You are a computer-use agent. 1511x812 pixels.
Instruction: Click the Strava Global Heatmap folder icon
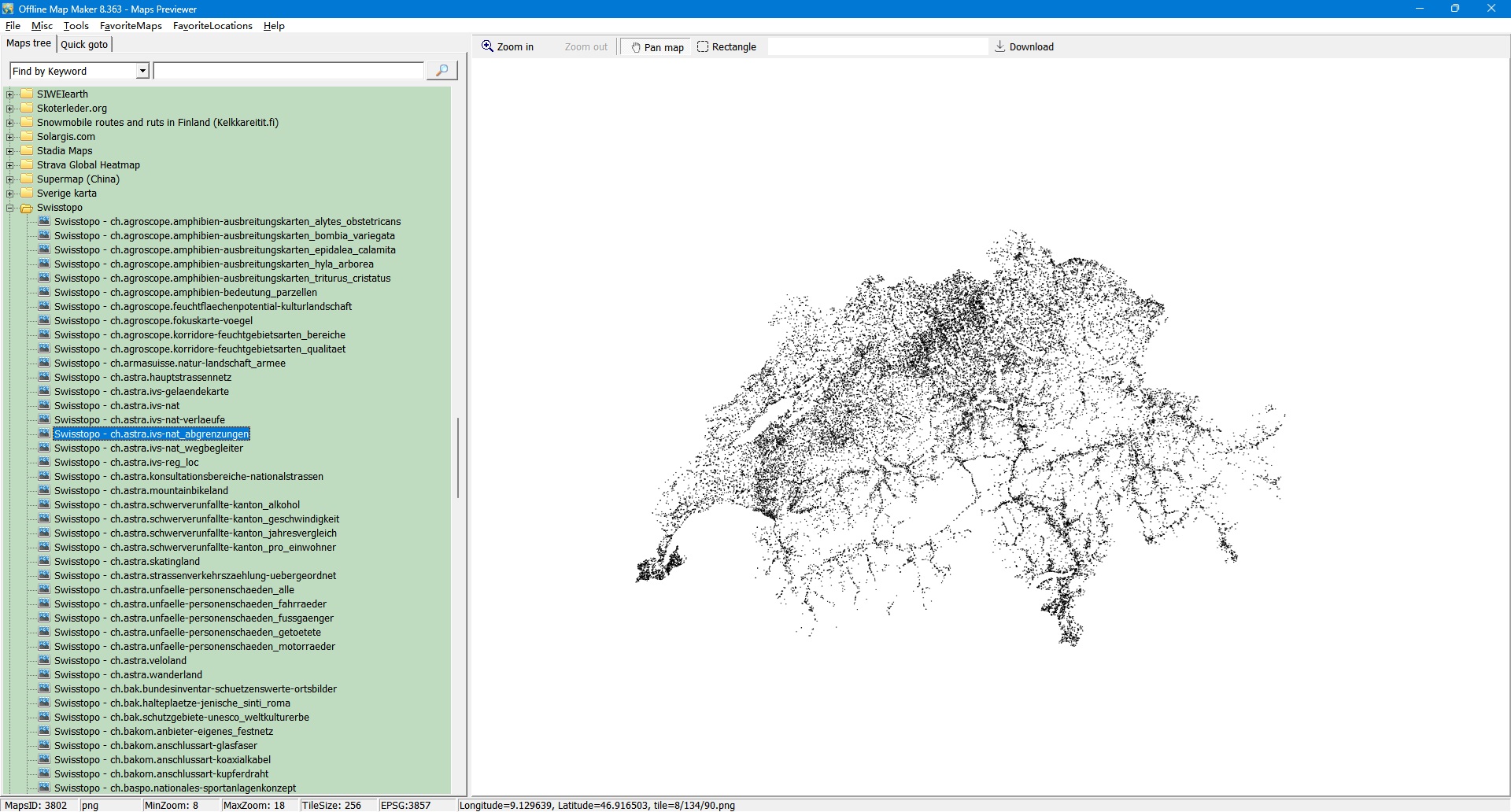click(x=27, y=165)
